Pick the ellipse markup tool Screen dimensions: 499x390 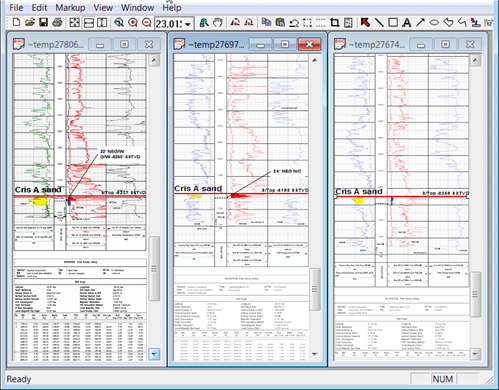[x=434, y=23]
